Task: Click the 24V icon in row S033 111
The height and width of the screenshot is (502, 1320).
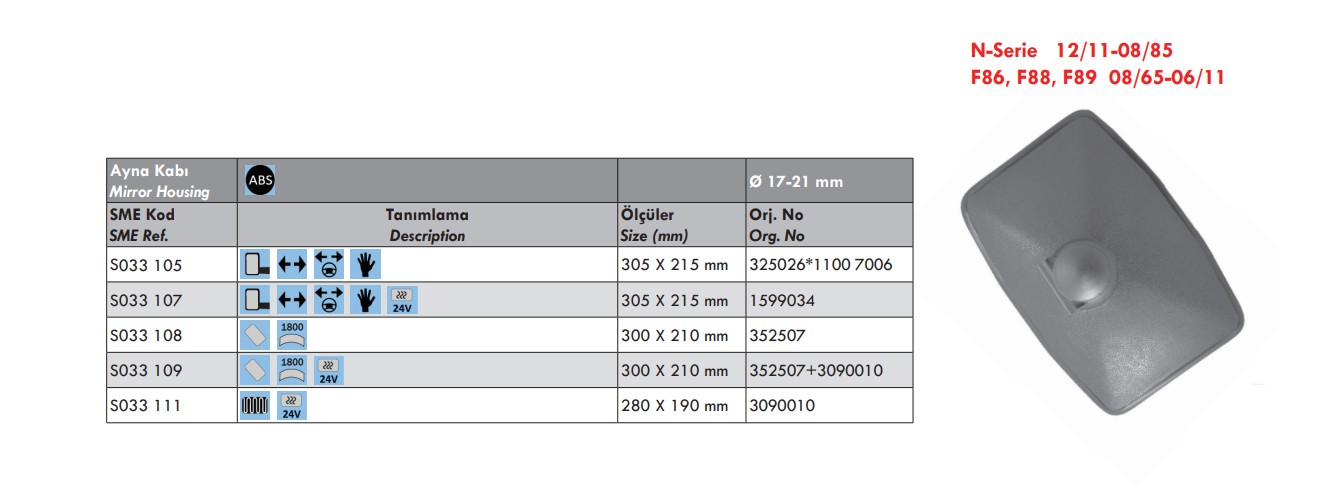Action: click(x=292, y=405)
